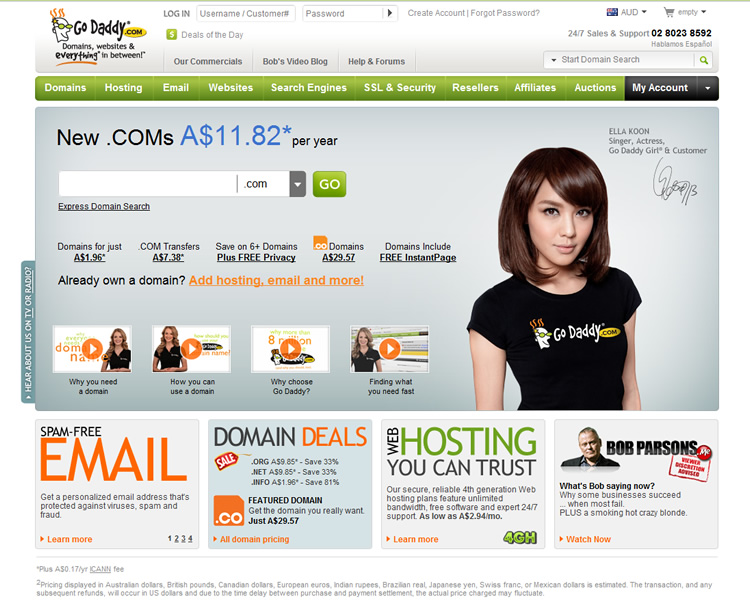Open the Affiliates menu
The height and width of the screenshot is (606, 750).
tap(535, 88)
